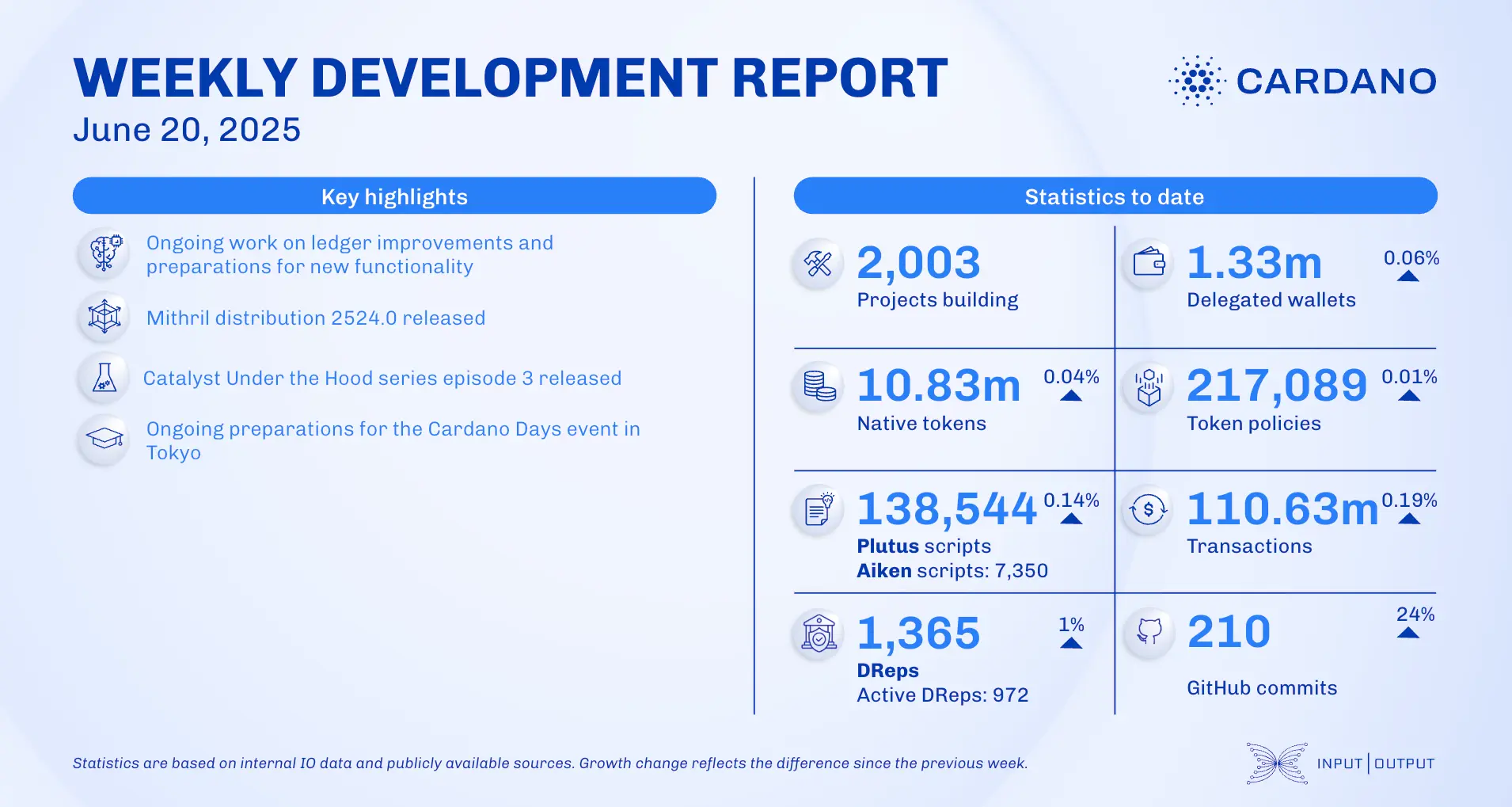
Task: Click the coins icon for Native tokens
Action: coord(817,387)
